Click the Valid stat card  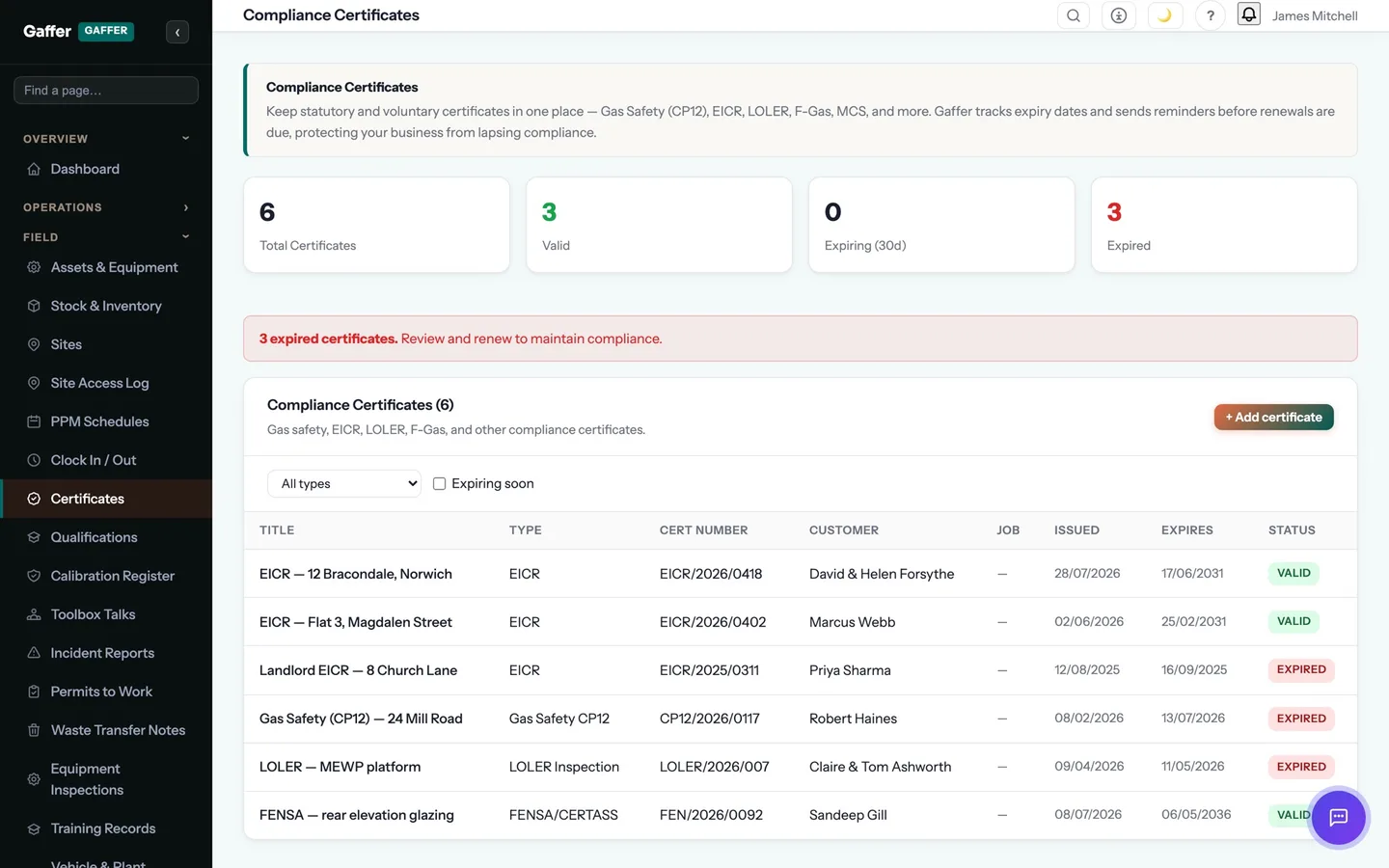pyautogui.click(x=659, y=225)
